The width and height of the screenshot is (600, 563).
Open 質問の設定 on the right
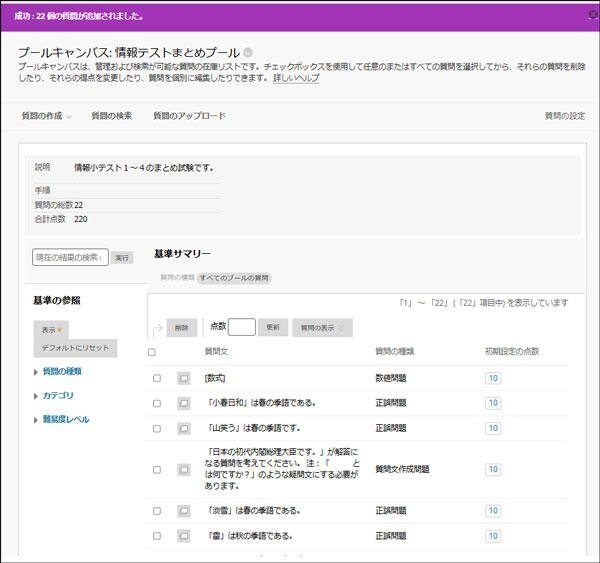(565, 116)
